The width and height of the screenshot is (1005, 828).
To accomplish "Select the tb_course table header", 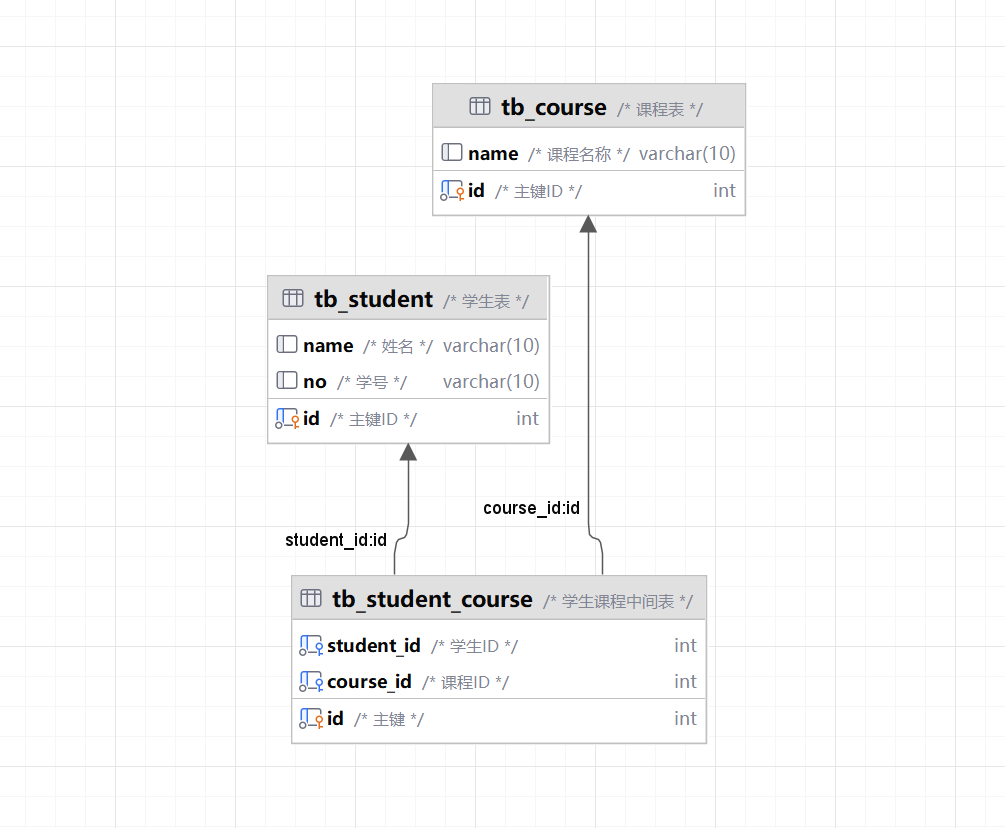I will pyautogui.click(x=589, y=106).
